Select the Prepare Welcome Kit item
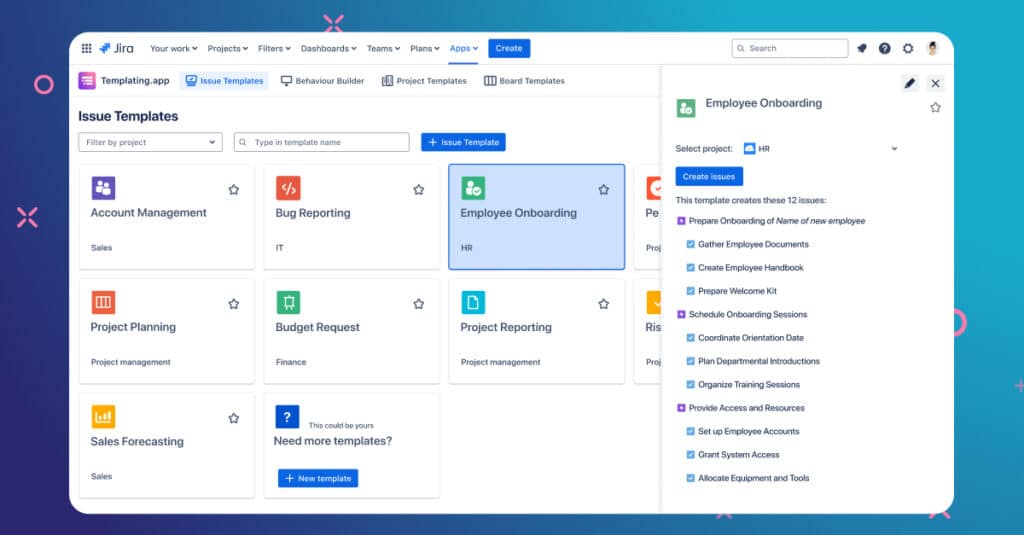The height and width of the screenshot is (535, 1024). [737, 291]
